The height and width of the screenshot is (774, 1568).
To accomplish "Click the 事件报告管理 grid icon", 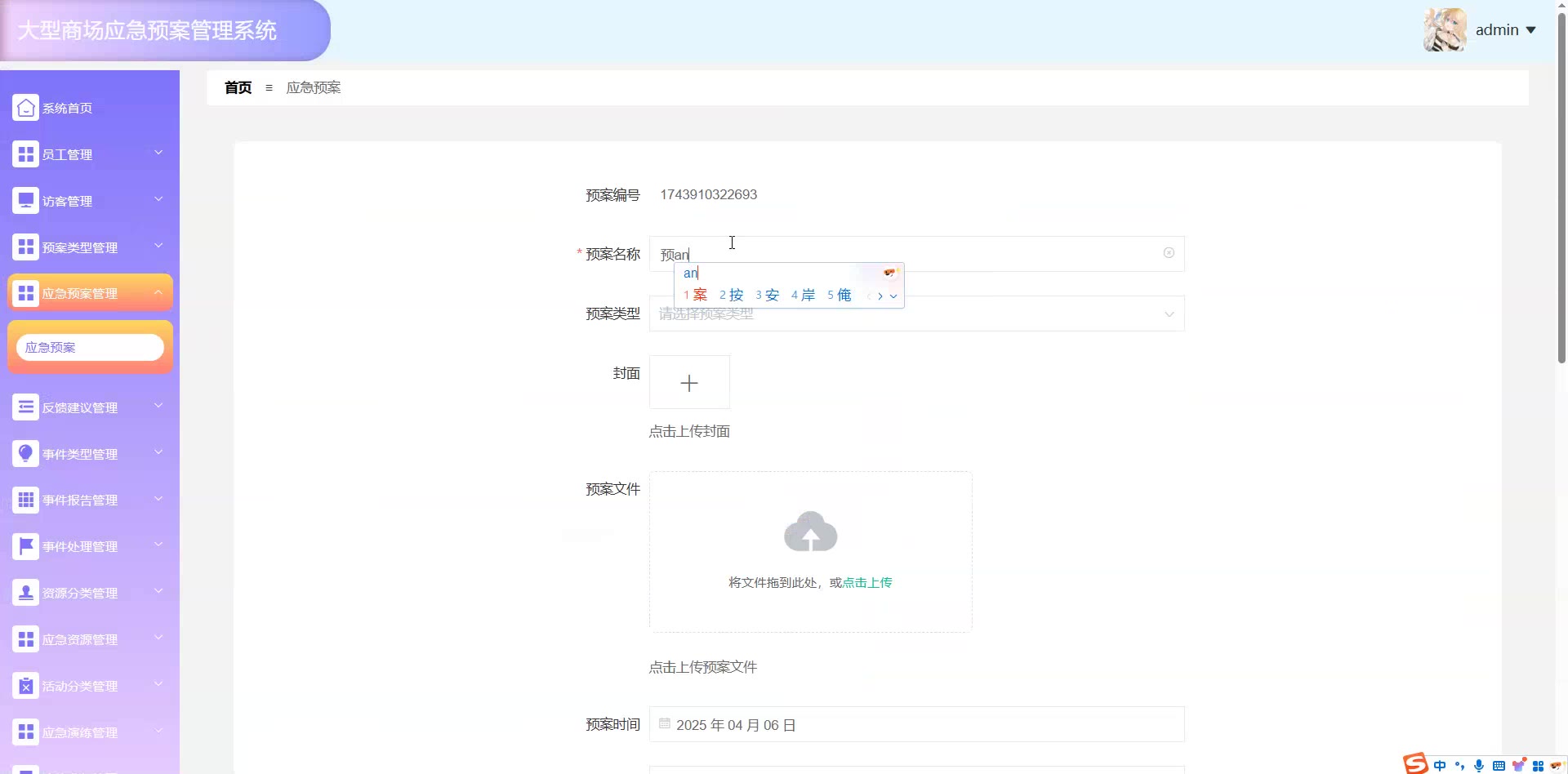I will [25, 500].
